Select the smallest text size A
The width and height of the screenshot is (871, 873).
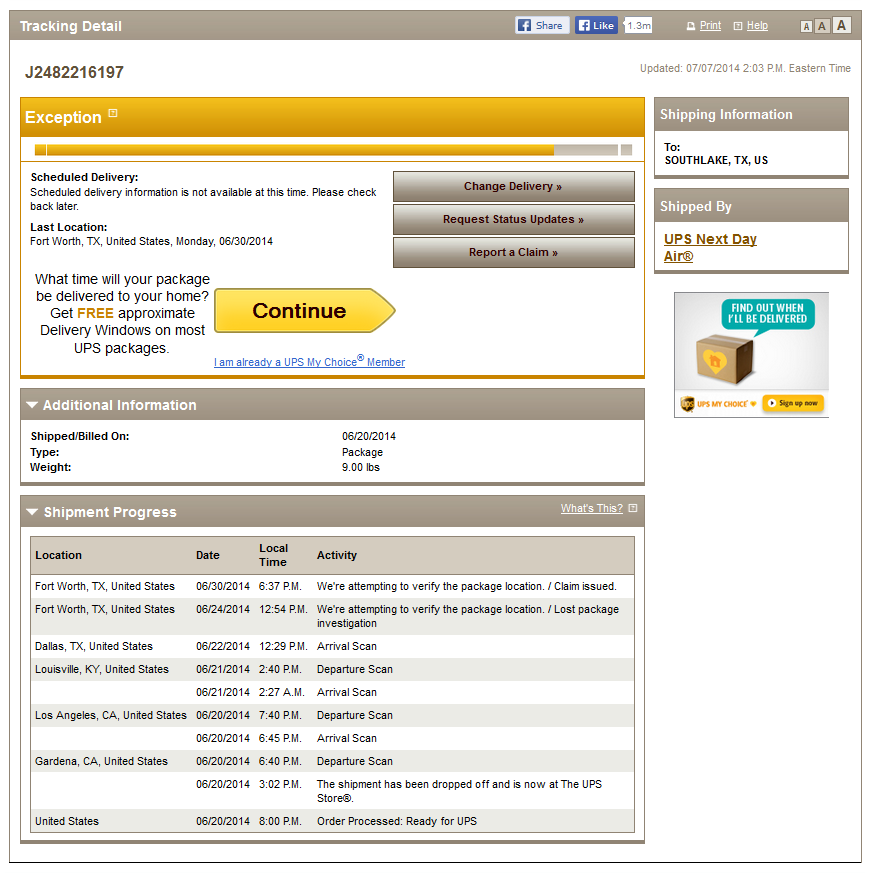(806, 26)
